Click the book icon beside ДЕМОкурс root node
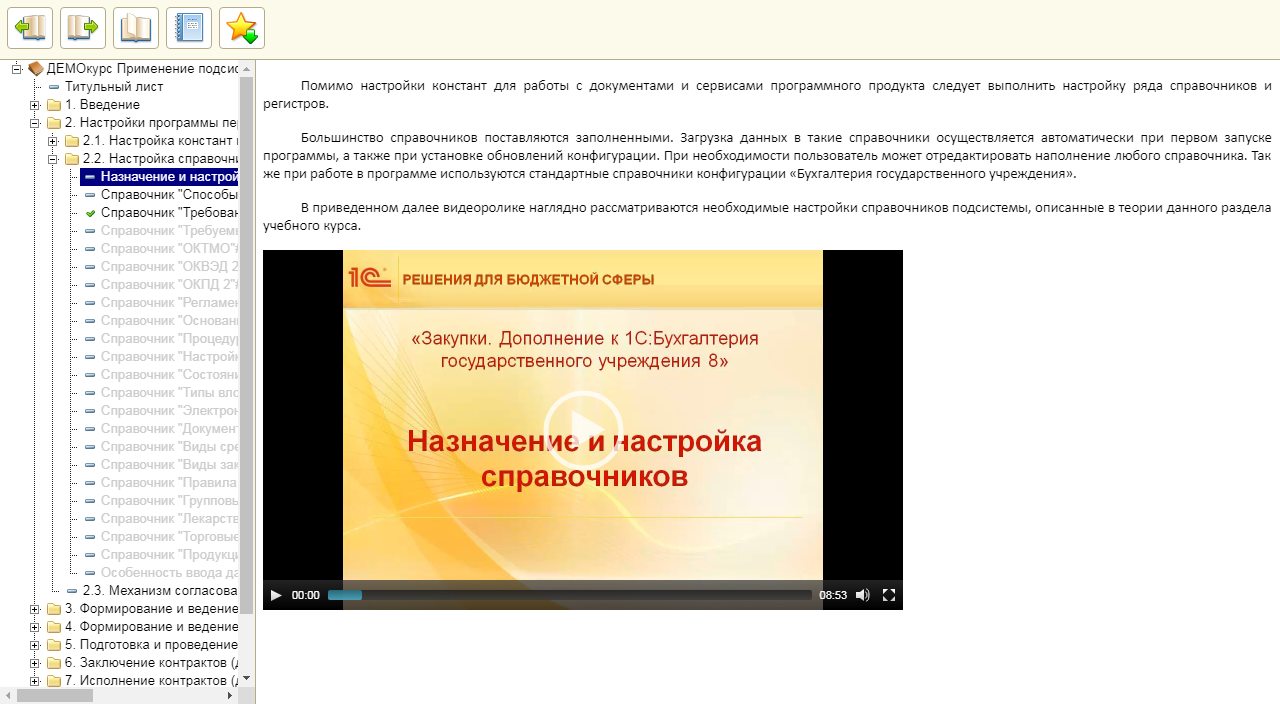The height and width of the screenshot is (704, 1280). coord(36,69)
